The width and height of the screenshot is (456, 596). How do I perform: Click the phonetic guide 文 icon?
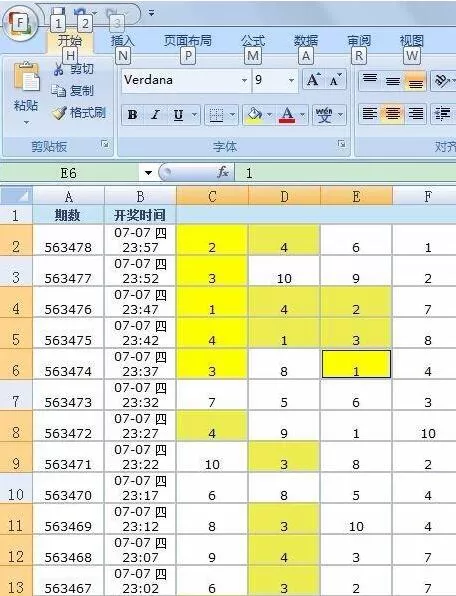point(324,114)
